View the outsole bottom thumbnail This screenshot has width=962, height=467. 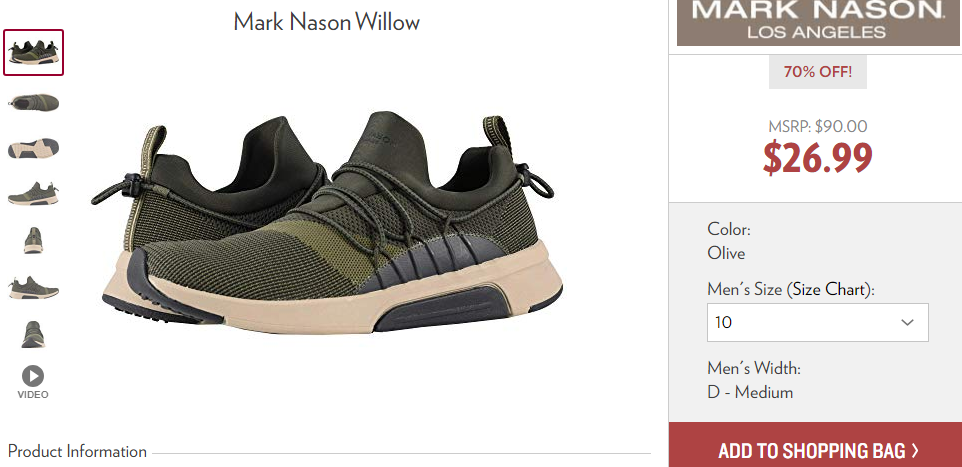[33, 149]
